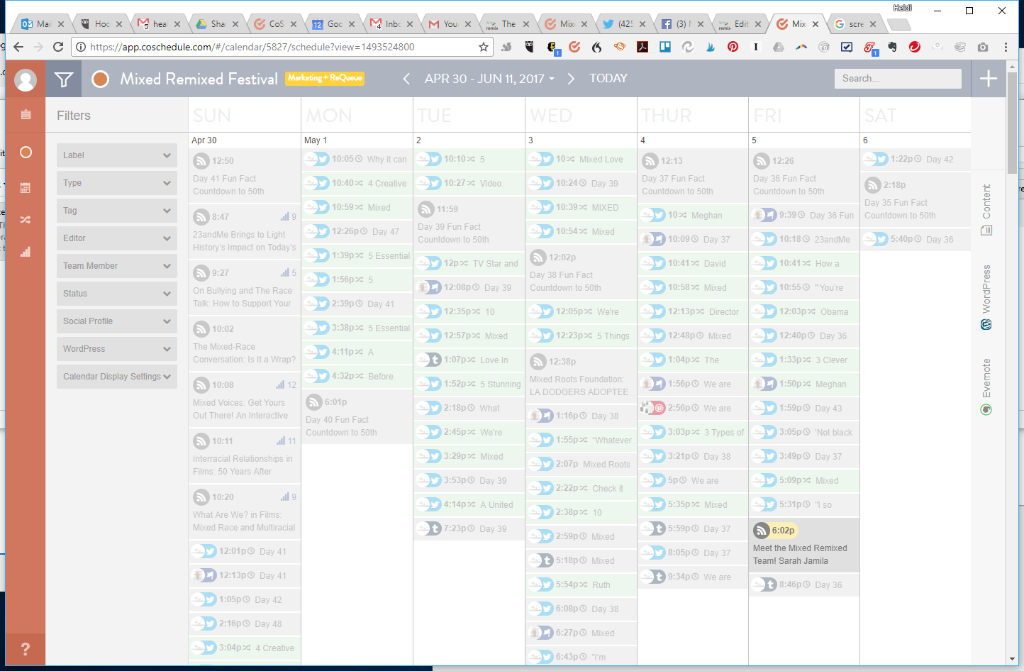Viewport: 1024px width, 671px height.
Task: Open the 10:20 What Are We? in Films post
Action: (x=244, y=512)
